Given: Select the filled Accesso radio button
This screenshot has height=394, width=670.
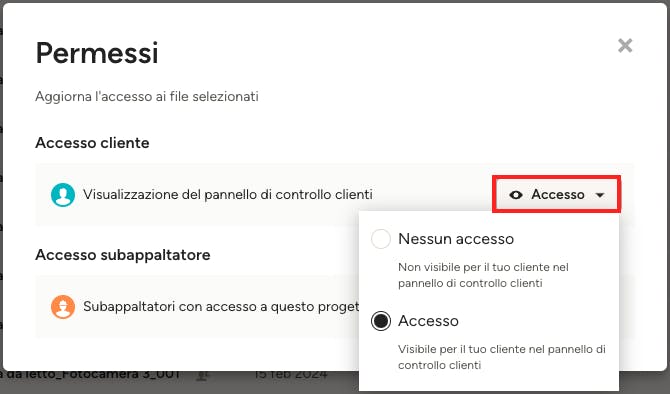Looking at the screenshot, I should click(381, 321).
